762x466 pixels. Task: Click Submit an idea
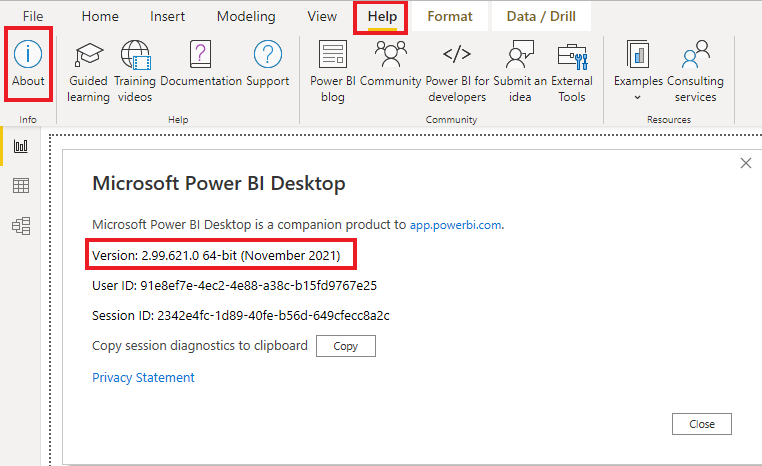tap(520, 72)
